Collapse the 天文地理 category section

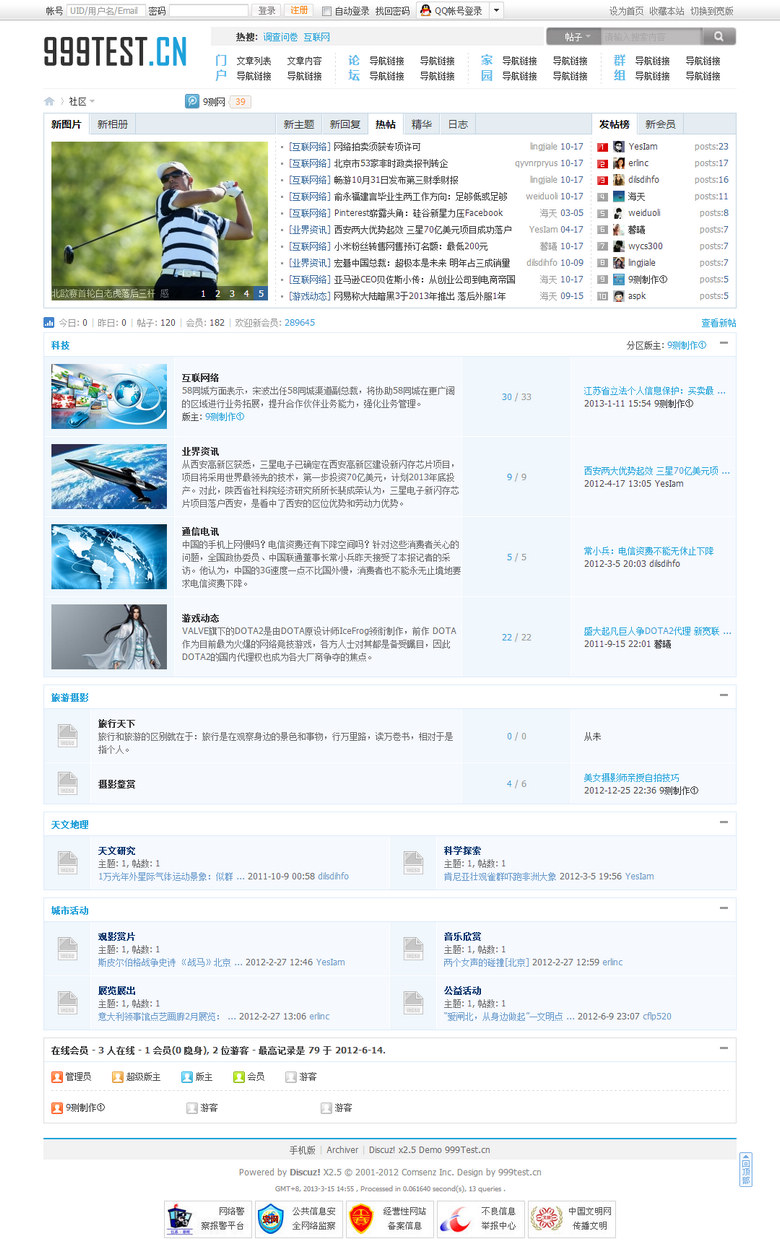[x=724, y=822]
